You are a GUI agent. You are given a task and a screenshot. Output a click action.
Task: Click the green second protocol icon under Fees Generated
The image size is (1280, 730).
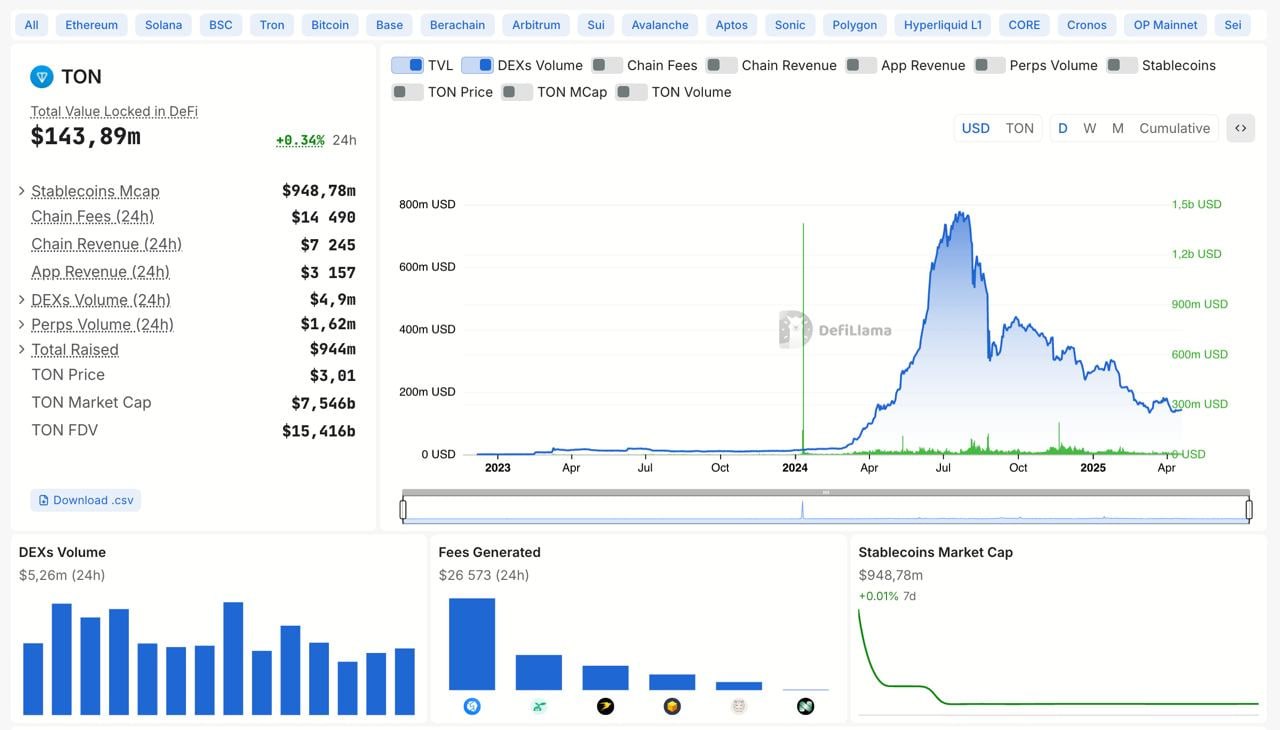[539, 706]
